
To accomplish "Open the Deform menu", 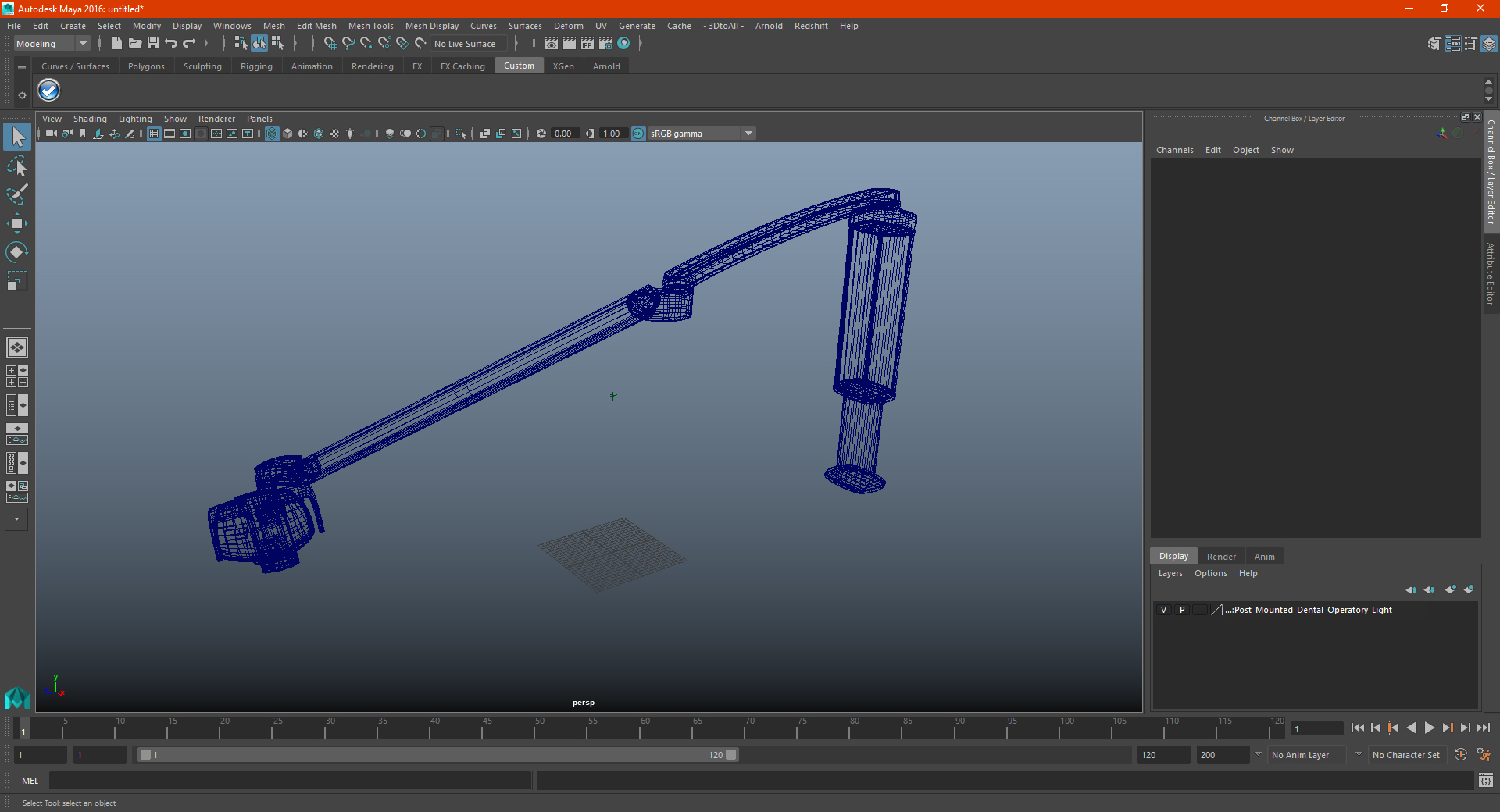I will (569, 26).
